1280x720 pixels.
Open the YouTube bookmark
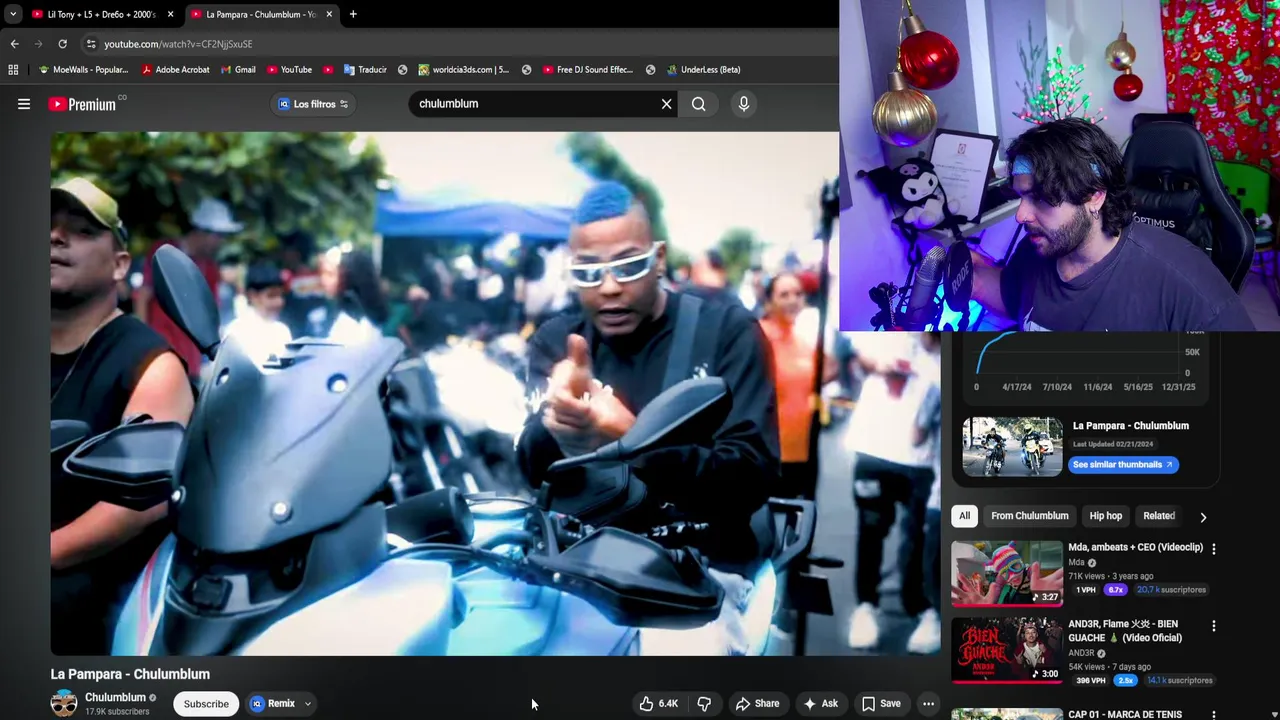289,70
